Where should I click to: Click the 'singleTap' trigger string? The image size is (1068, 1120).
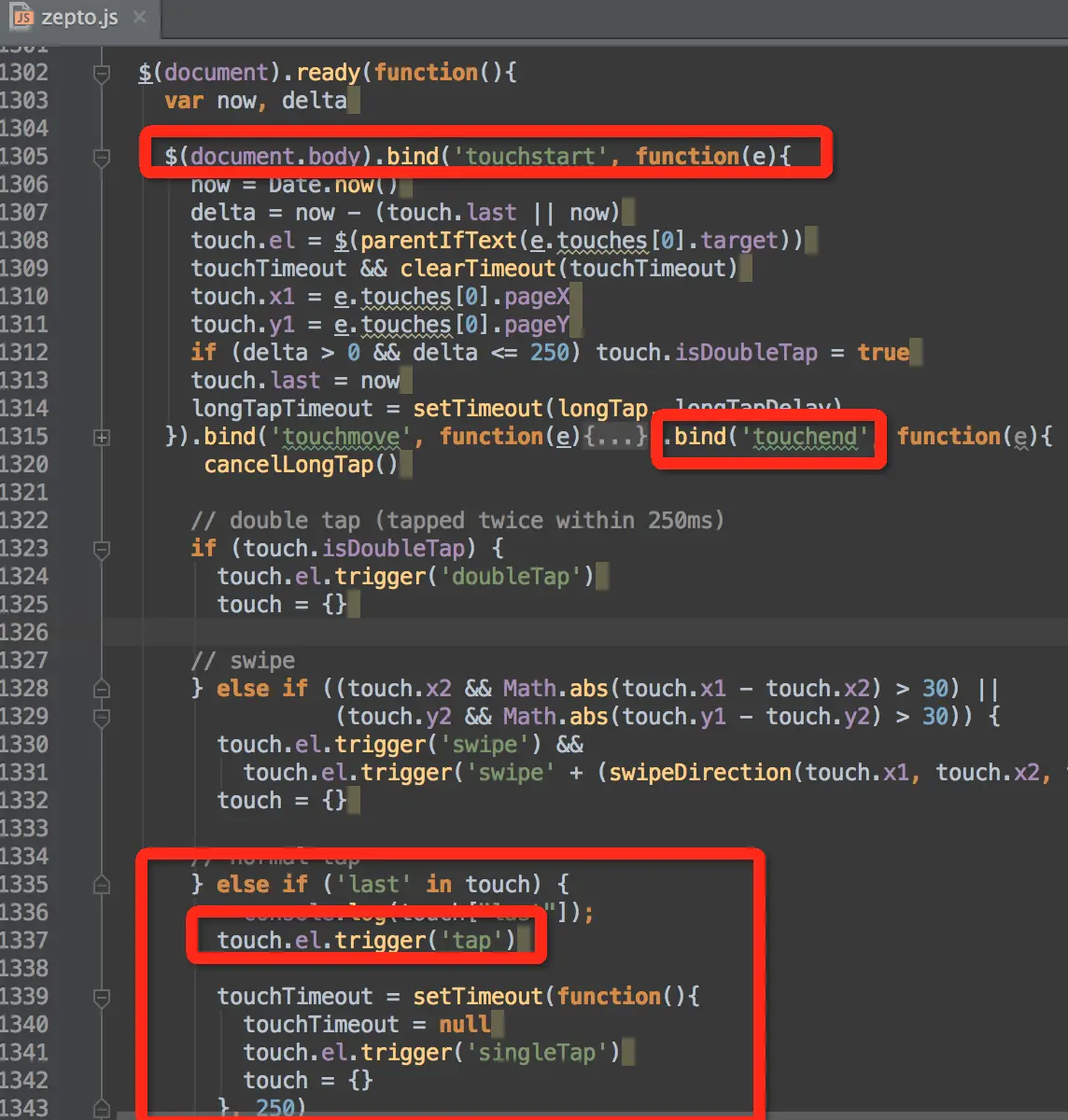(537, 1053)
